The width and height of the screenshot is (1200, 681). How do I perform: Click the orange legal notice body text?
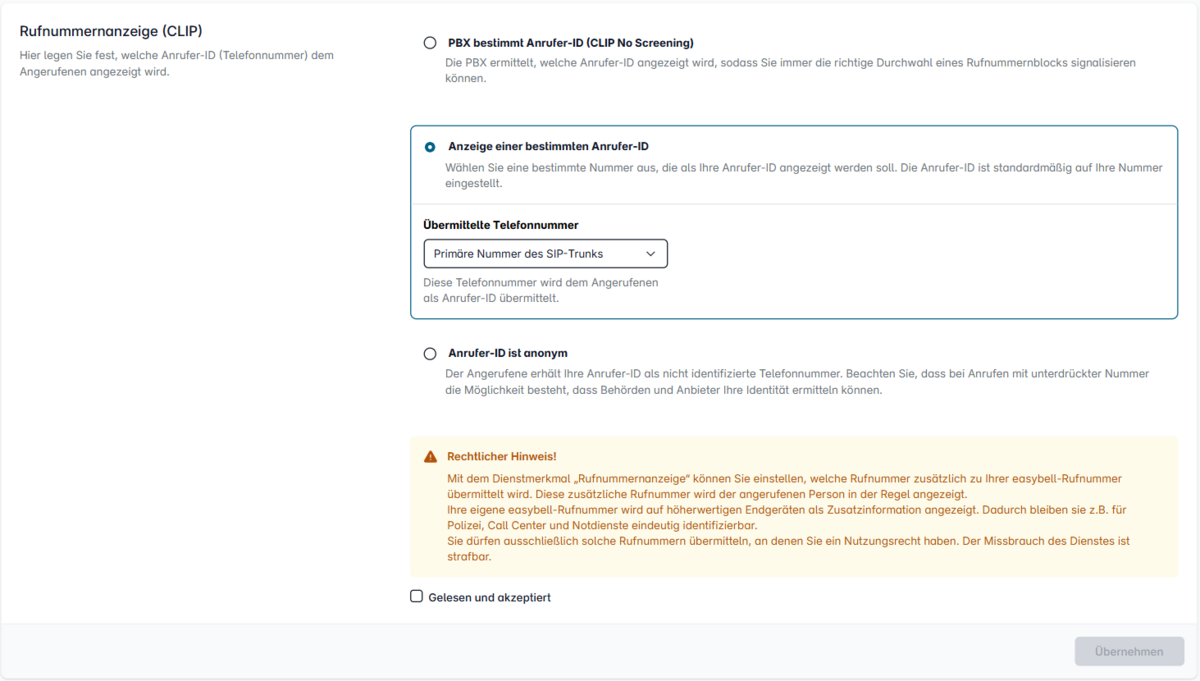[788, 517]
